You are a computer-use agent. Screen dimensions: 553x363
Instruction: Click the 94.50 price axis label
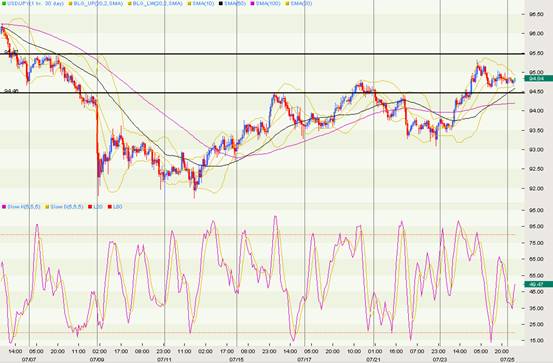[x=536, y=92]
